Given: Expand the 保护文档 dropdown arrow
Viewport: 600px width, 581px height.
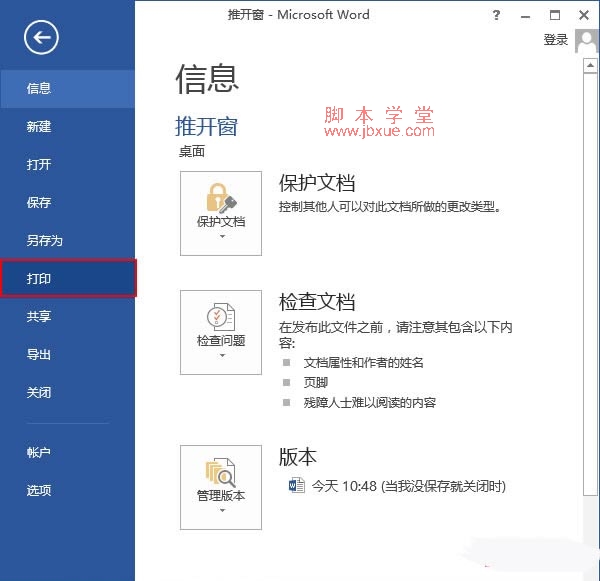Looking at the screenshot, I should (222, 237).
